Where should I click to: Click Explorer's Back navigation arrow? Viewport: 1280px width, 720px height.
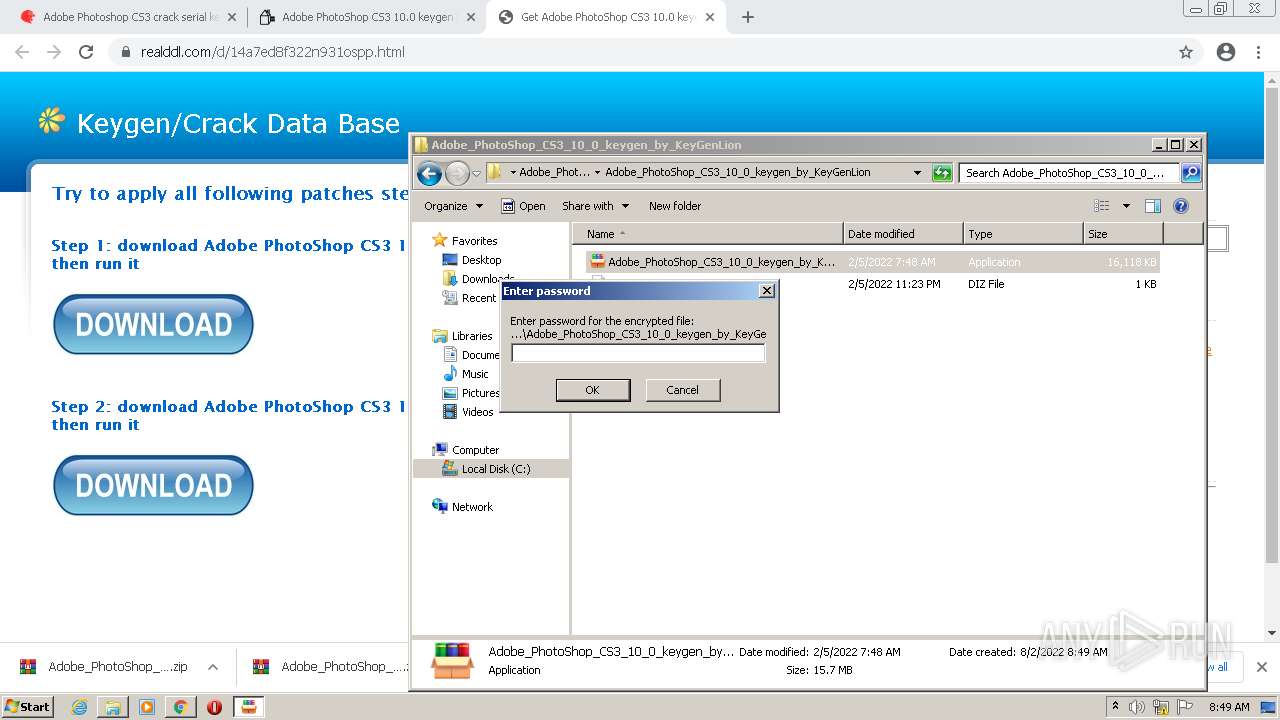point(429,173)
